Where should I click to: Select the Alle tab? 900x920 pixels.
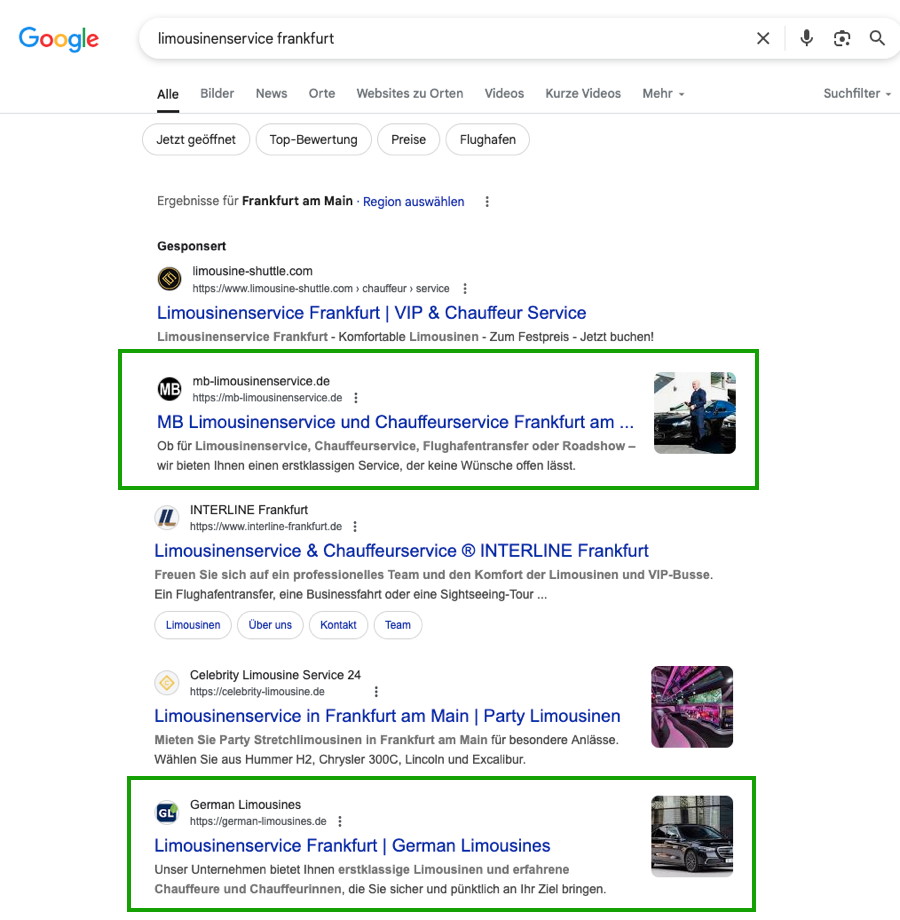[x=168, y=94]
